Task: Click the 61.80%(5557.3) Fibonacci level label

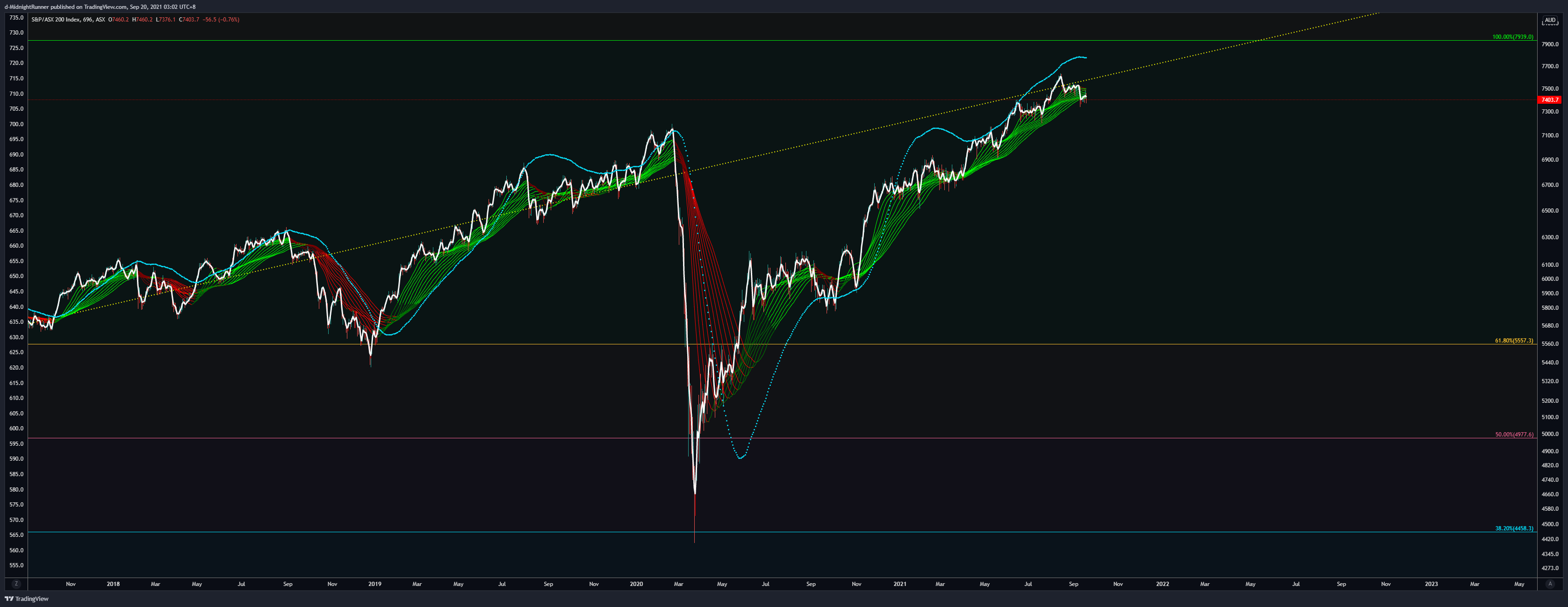Action: [x=1514, y=341]
